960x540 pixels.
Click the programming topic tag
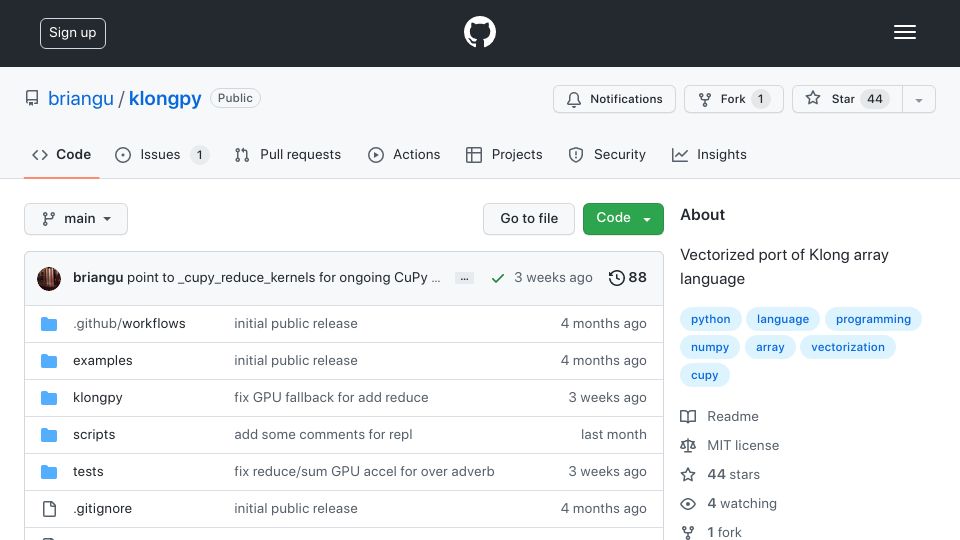pos(873,319)
